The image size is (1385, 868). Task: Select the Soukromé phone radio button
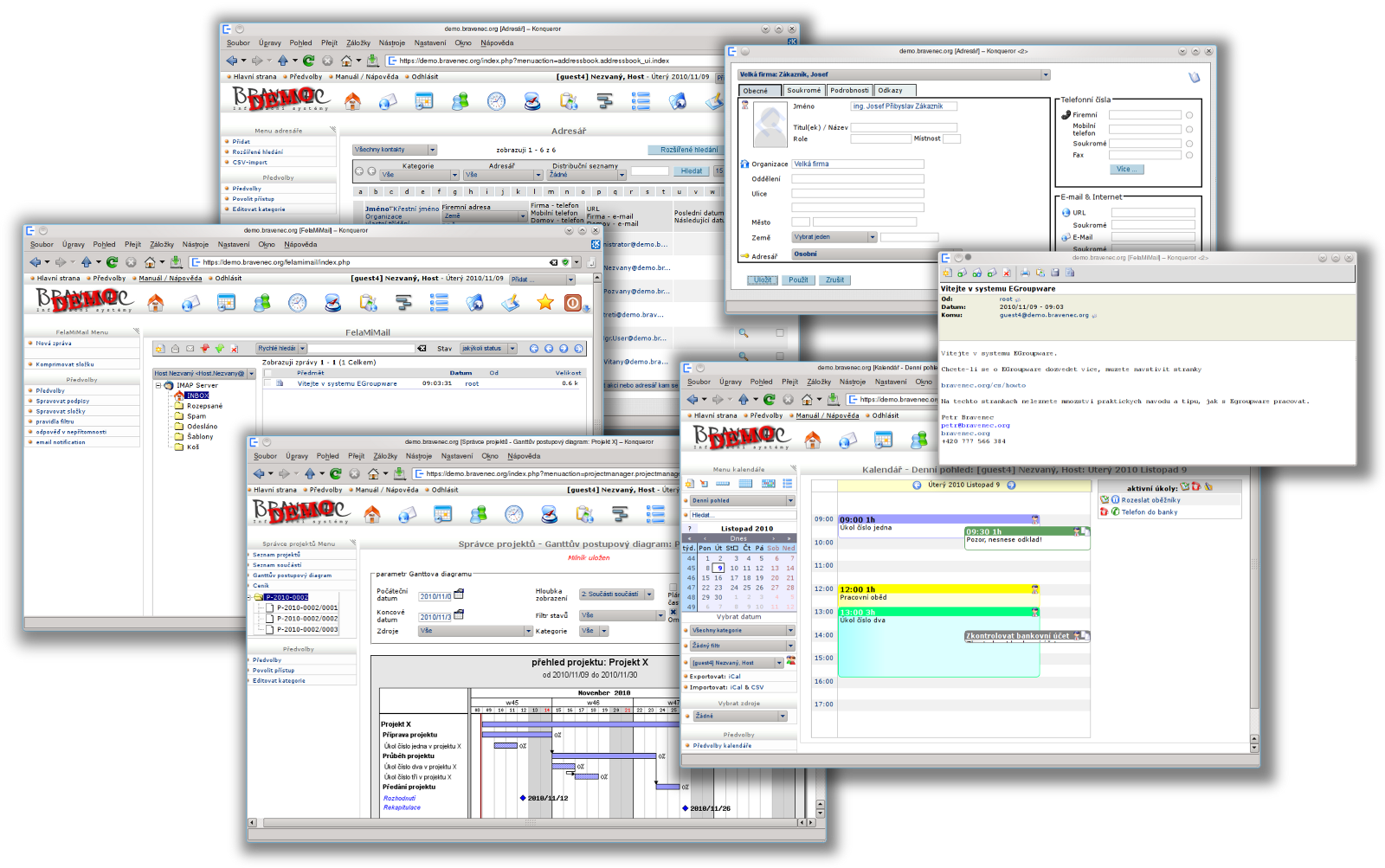click(x=1189, y=144)
